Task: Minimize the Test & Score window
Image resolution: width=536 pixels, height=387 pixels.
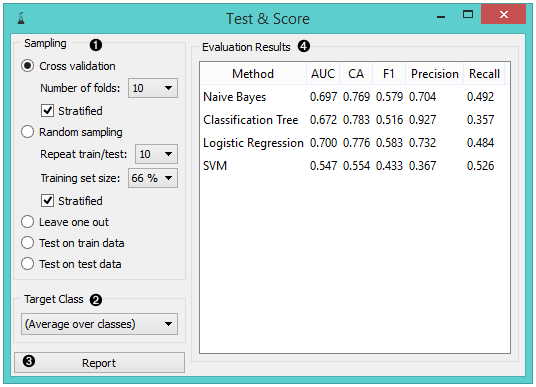Action: point(441,16)
